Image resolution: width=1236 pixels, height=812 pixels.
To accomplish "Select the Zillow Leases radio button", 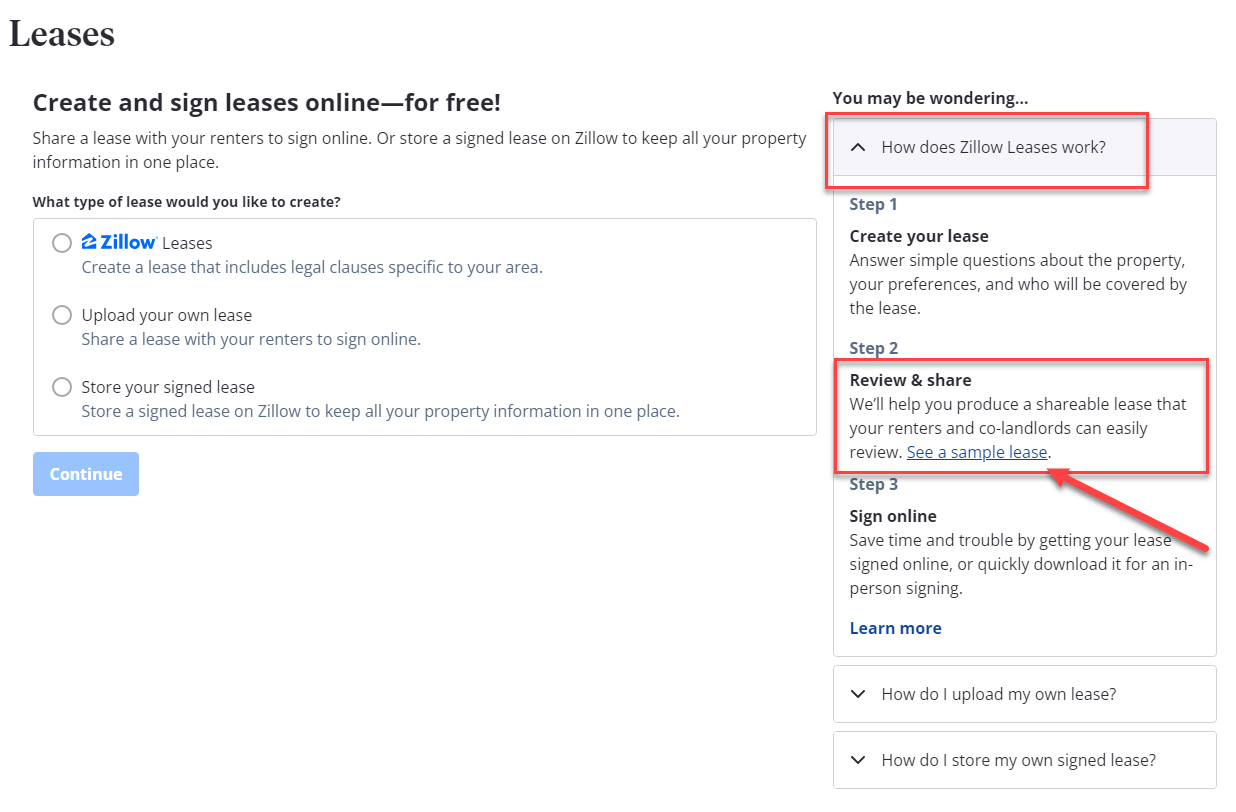I will pos(62,243).
